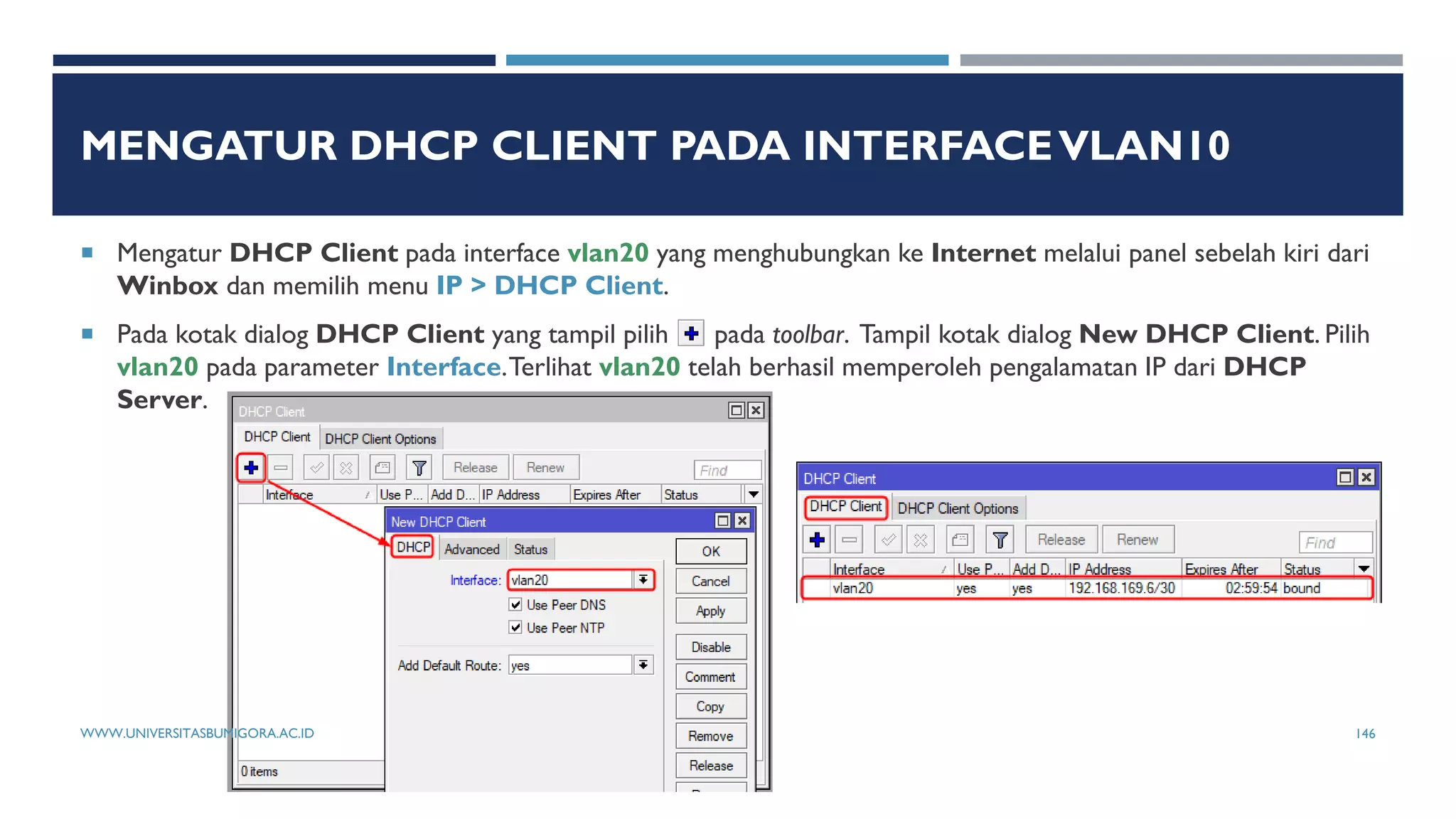Switch to the Status tab in New DHCP Client
This screenshot has width=1456, height=819.
point(530,549)
